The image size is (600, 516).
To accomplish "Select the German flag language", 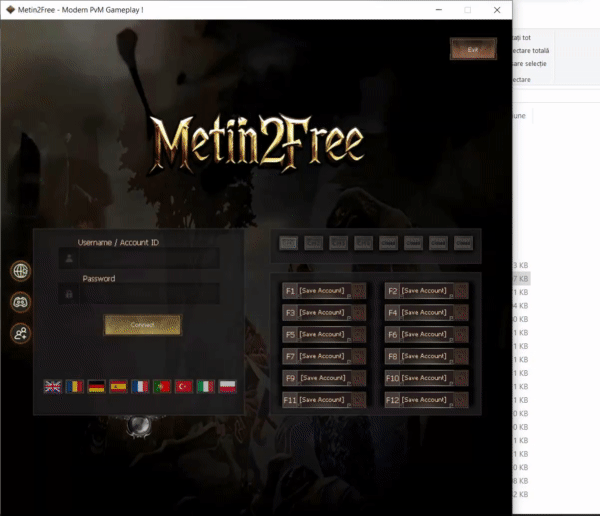I will pyautogui.click(x=96, y=387).
